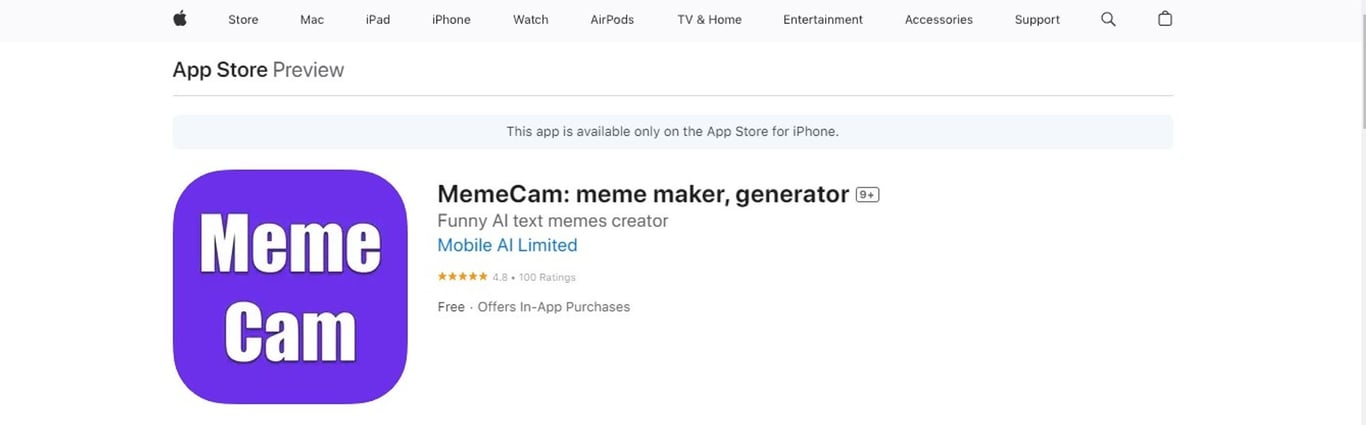Click the Apple logo icon

[180, 19]
